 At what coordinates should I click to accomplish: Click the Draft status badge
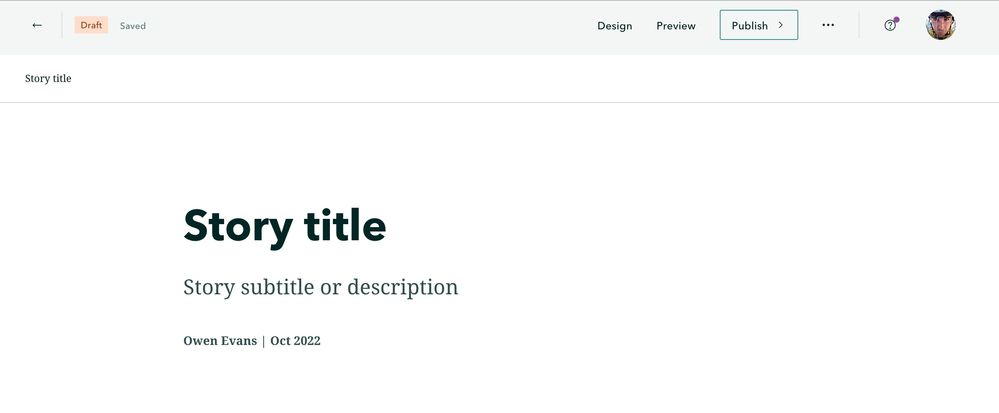(x=91, y=26)
